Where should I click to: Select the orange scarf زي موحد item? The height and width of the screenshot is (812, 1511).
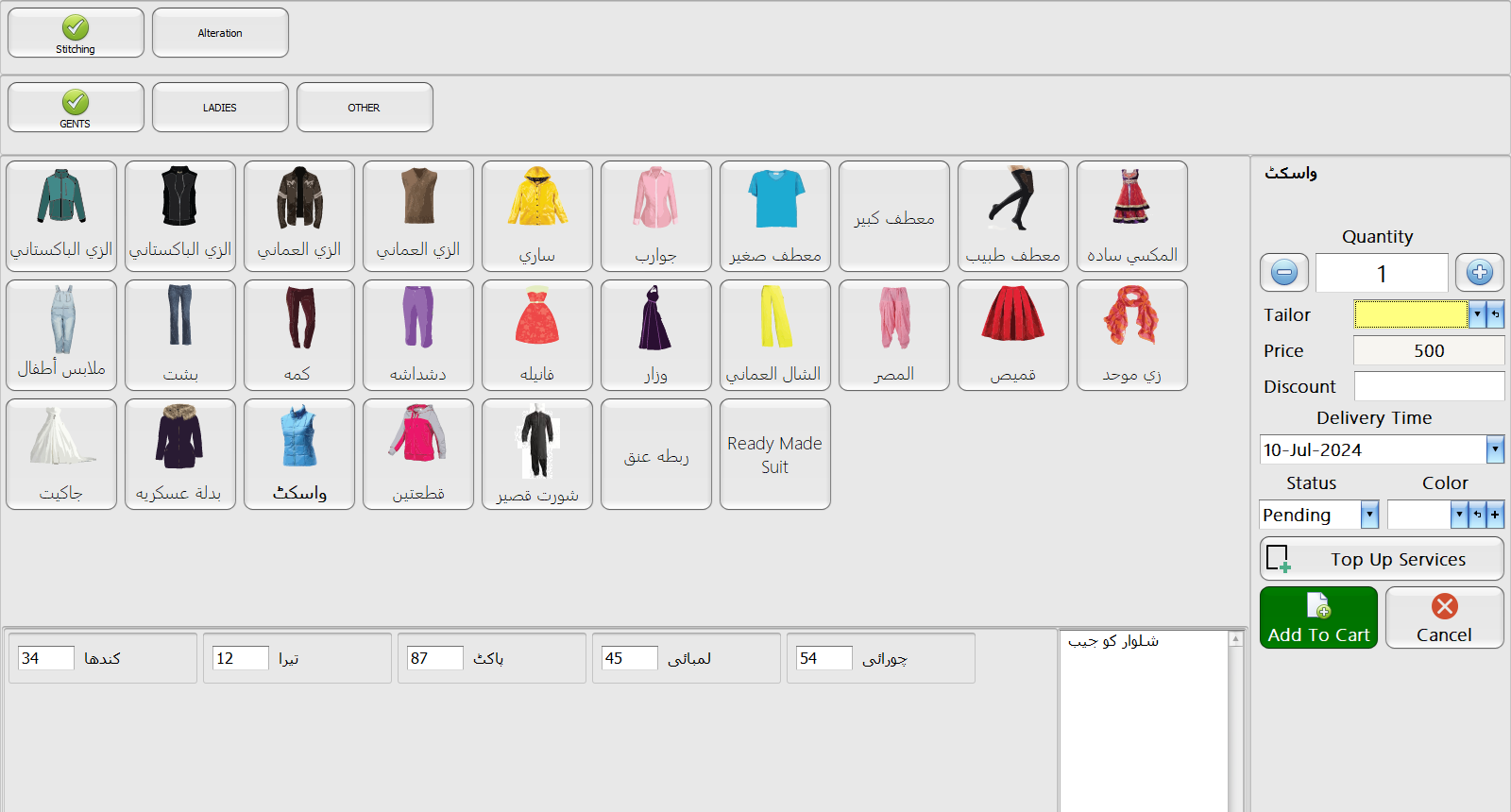pos(1131,335)
